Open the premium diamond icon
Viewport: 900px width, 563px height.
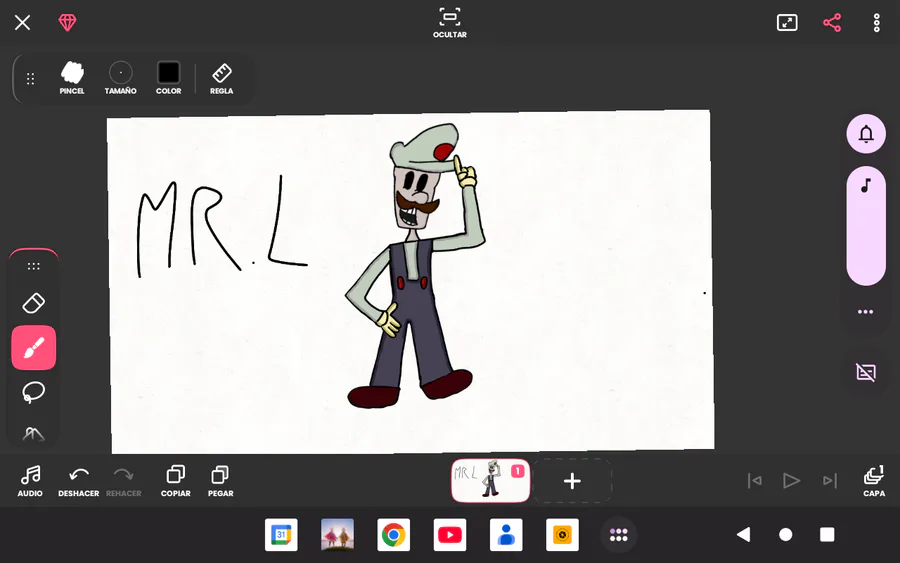[67, 23]
